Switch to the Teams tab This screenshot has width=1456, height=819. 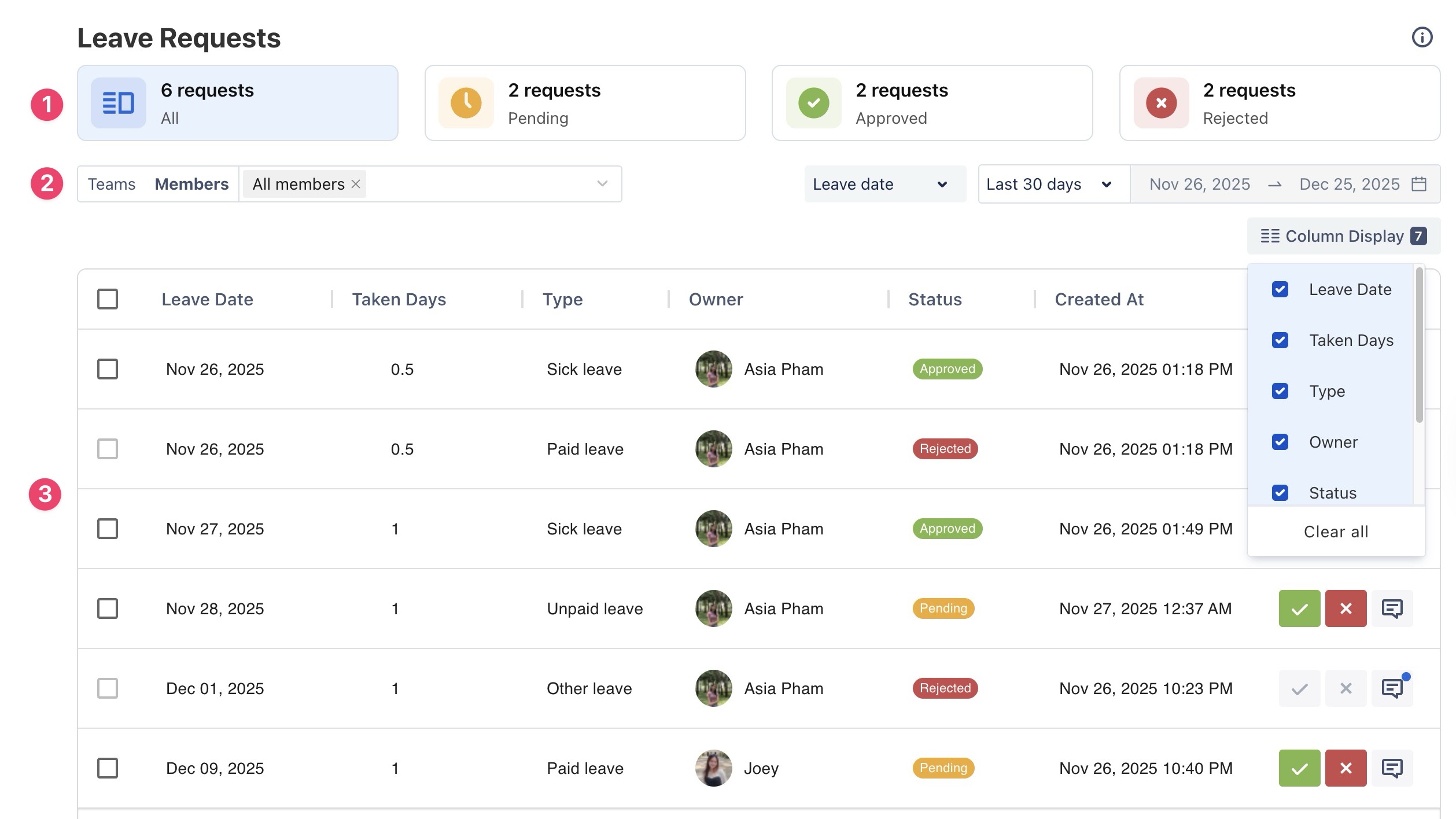tap(112, 184)
